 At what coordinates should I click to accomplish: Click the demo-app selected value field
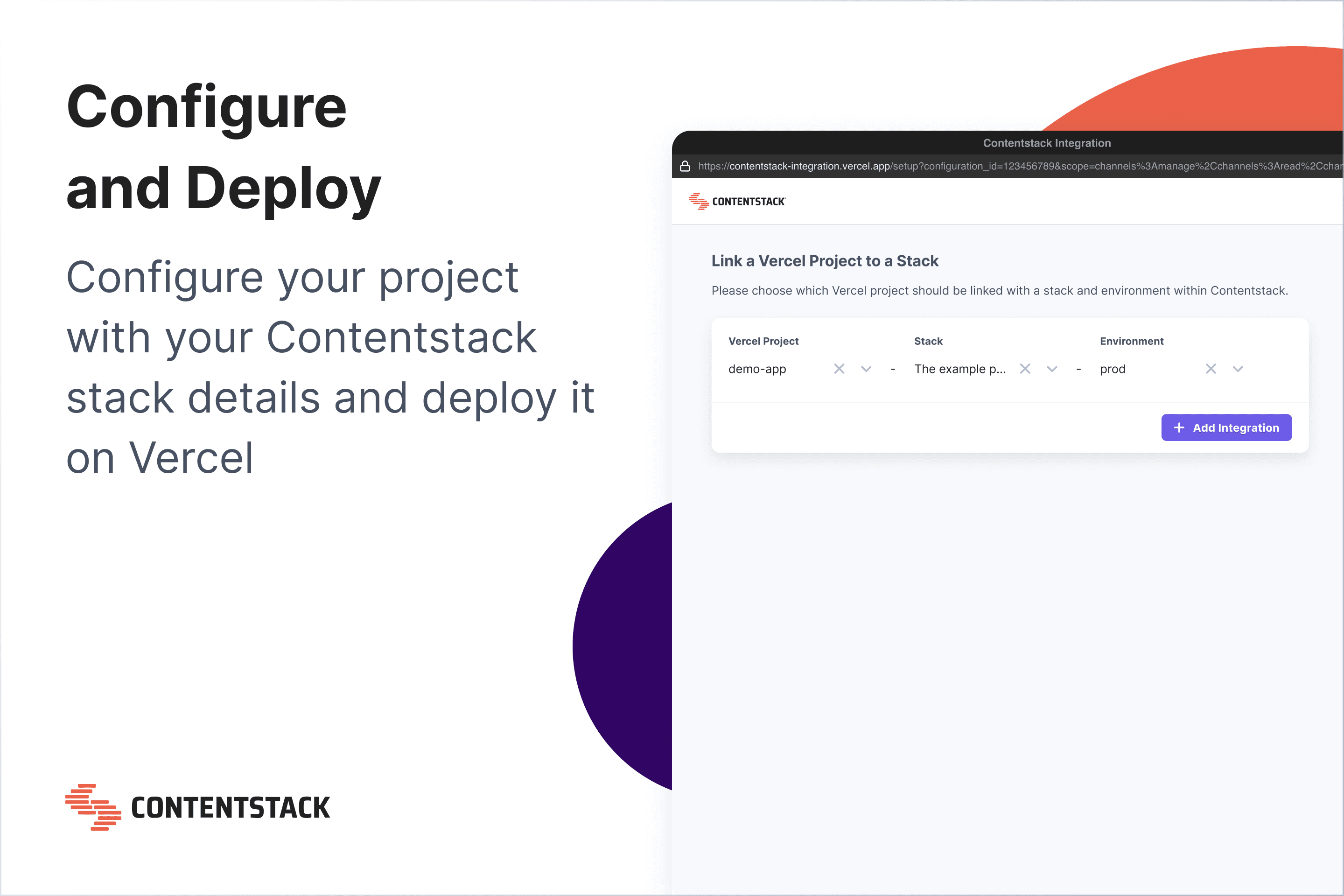pos(757,369)
